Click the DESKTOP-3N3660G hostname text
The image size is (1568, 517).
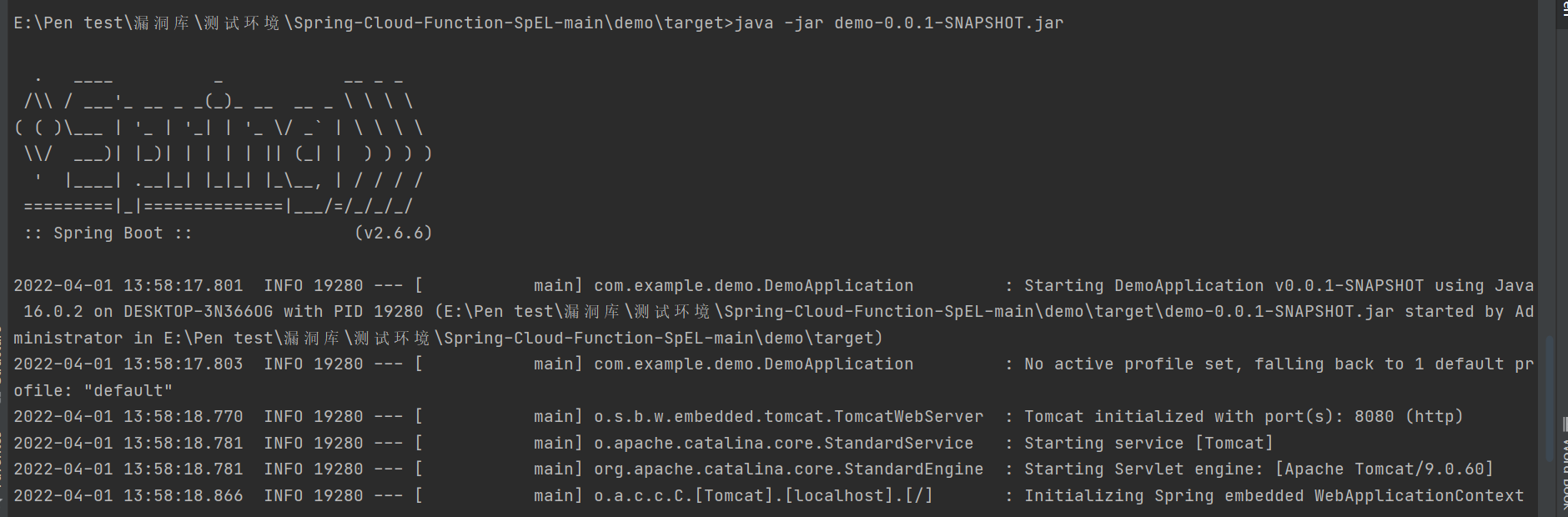click(x=198, y=312)
